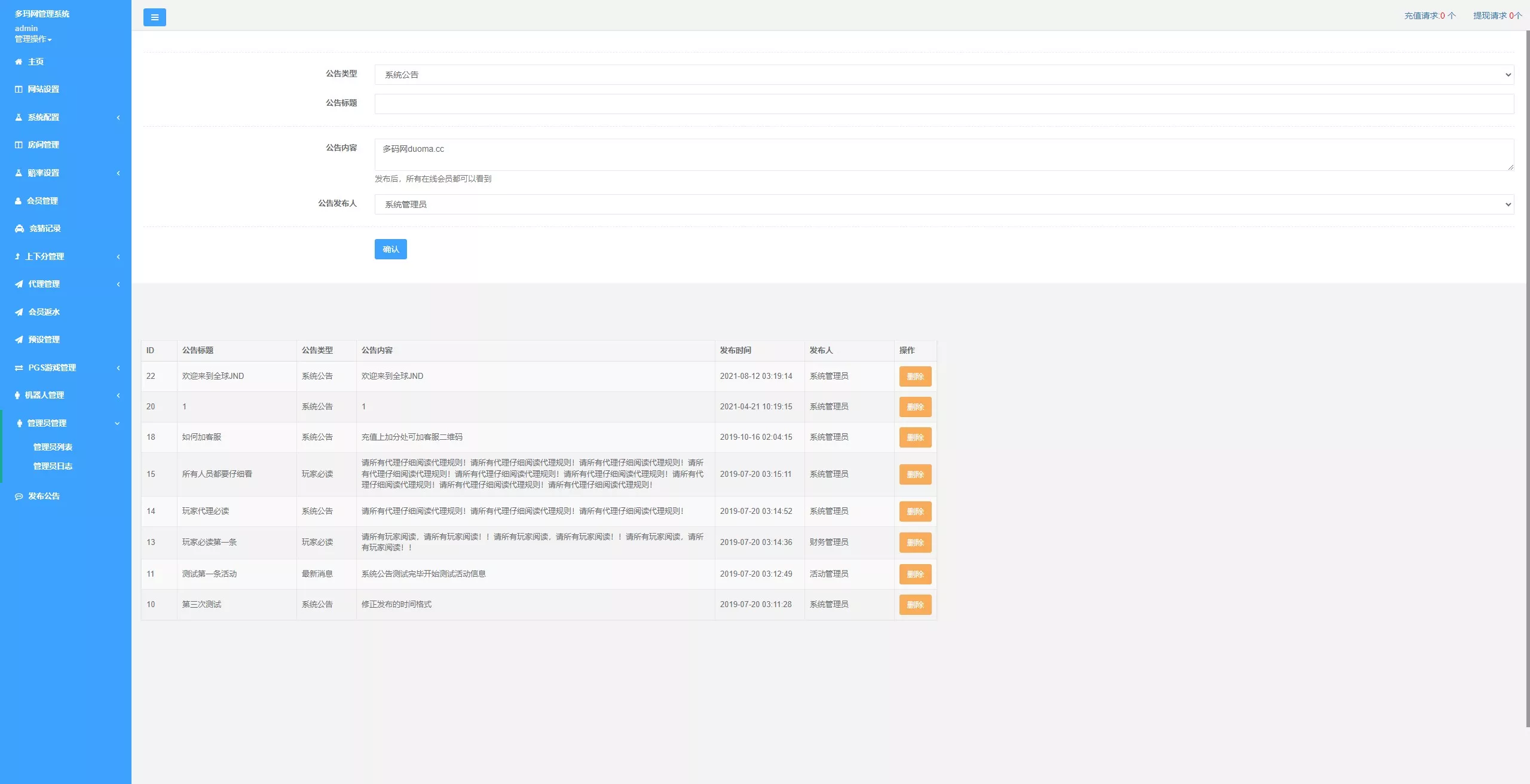Open the 充值请求 link in the header

[1429, 16]
